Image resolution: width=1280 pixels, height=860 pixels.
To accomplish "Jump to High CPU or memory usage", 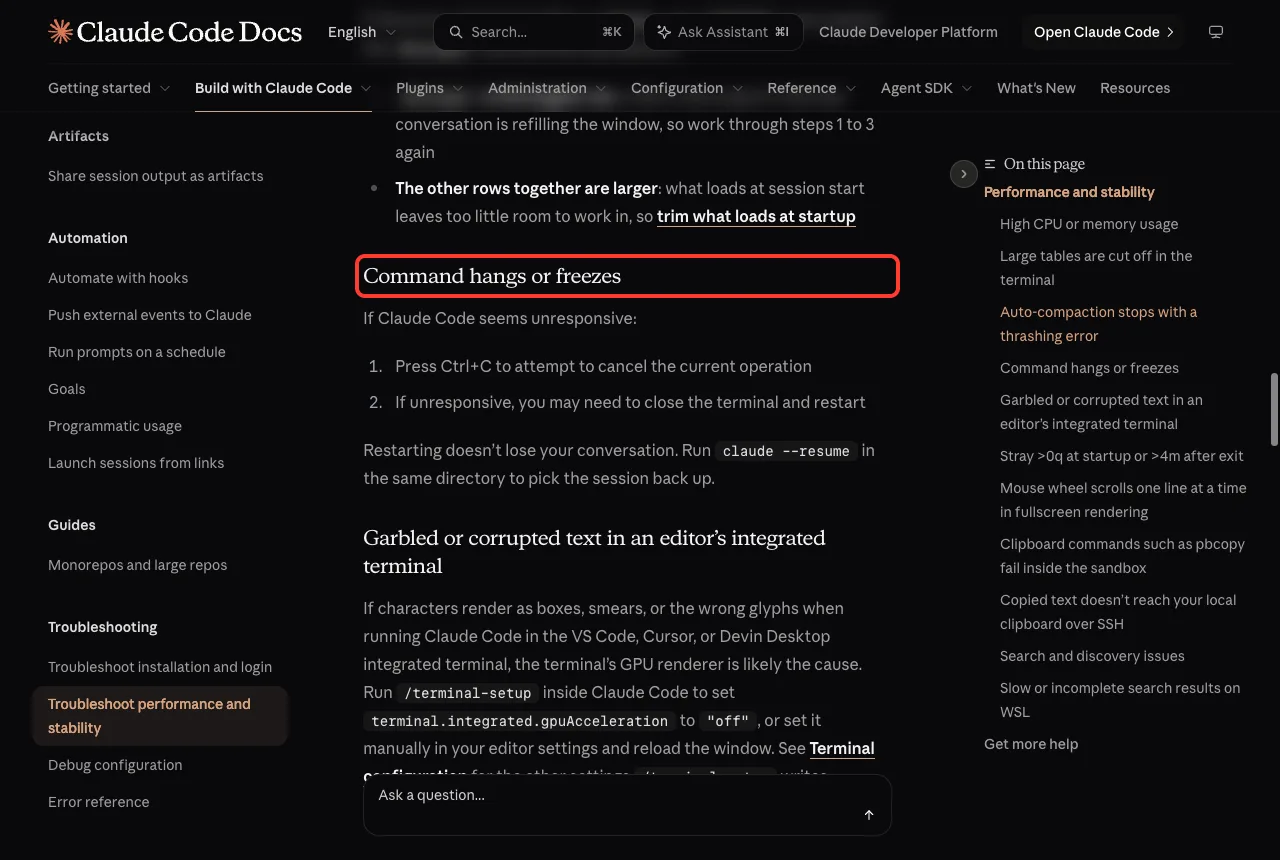I will [1089, 224].
